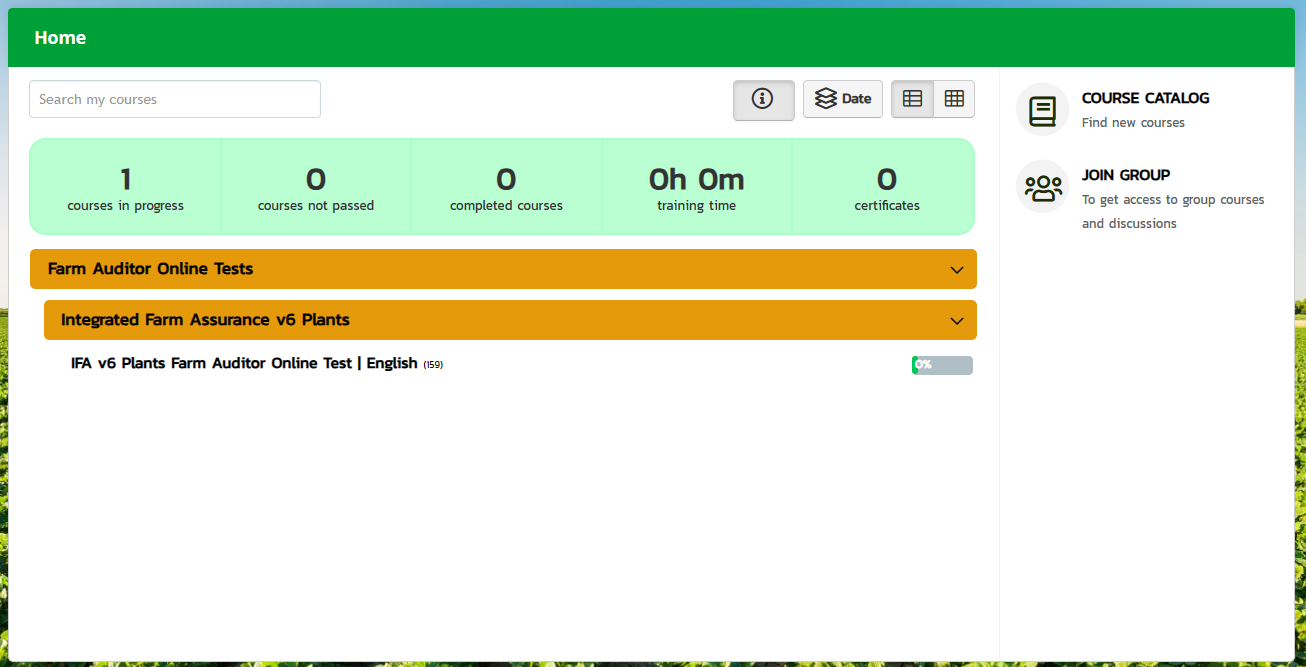Open IFA v6 Plants Farm Auditor Online Test course
This screenshot has width=1306, height=667.
[244, 363]
